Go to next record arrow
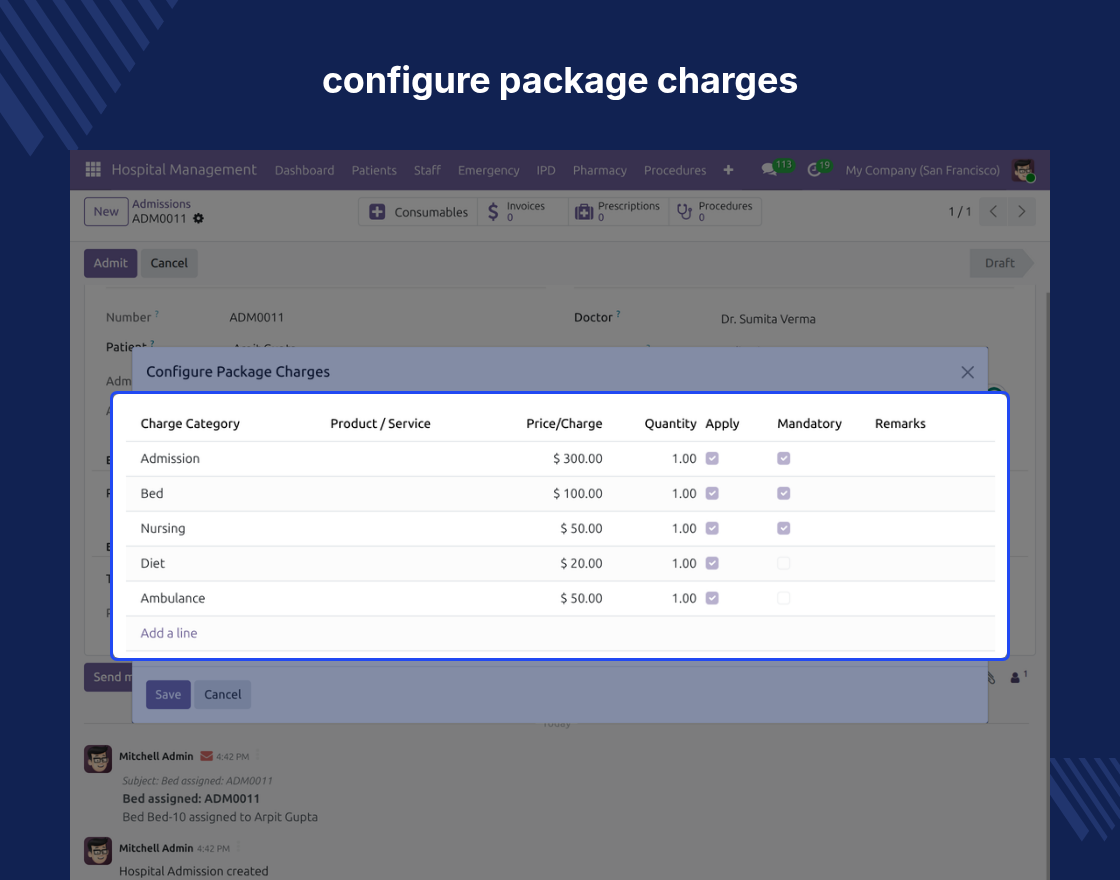Screen dimensions: 1120x880 coord(1021,211)
